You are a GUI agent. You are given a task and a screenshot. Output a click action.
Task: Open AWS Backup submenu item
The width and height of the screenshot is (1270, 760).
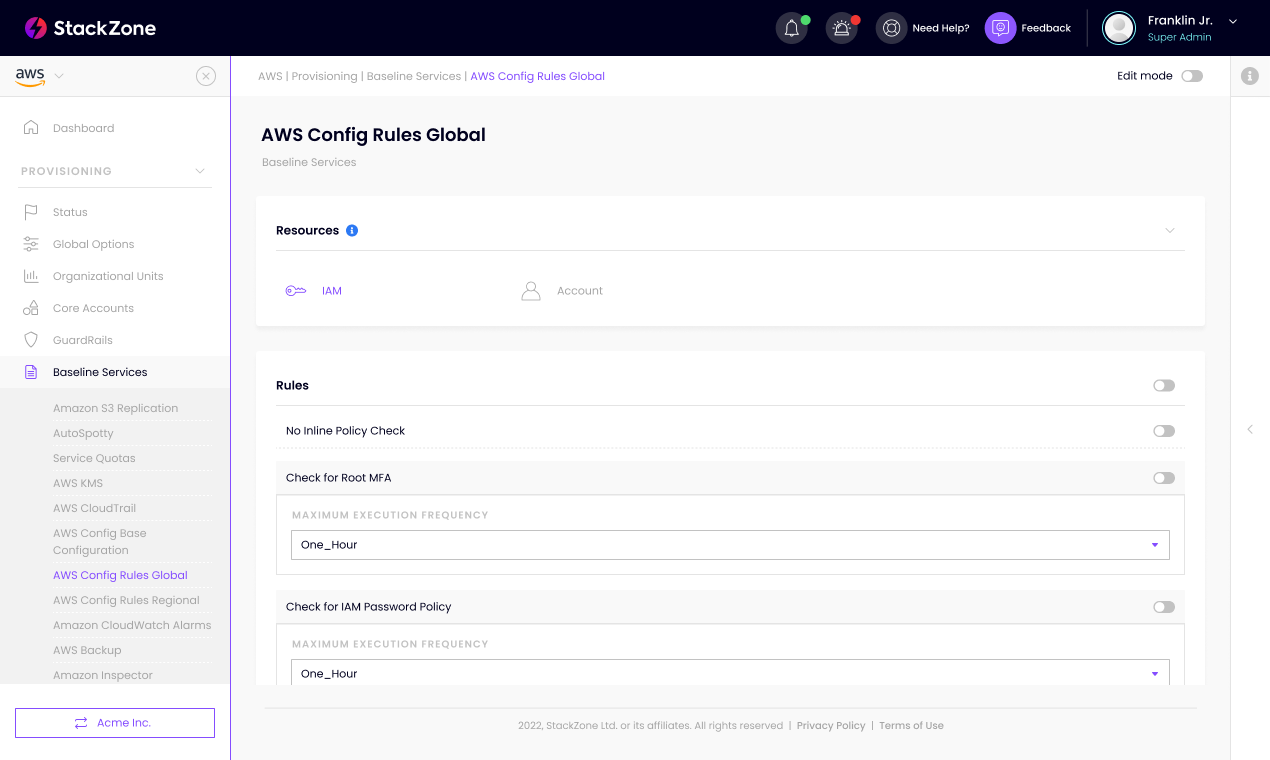click(x=87, y=650)
